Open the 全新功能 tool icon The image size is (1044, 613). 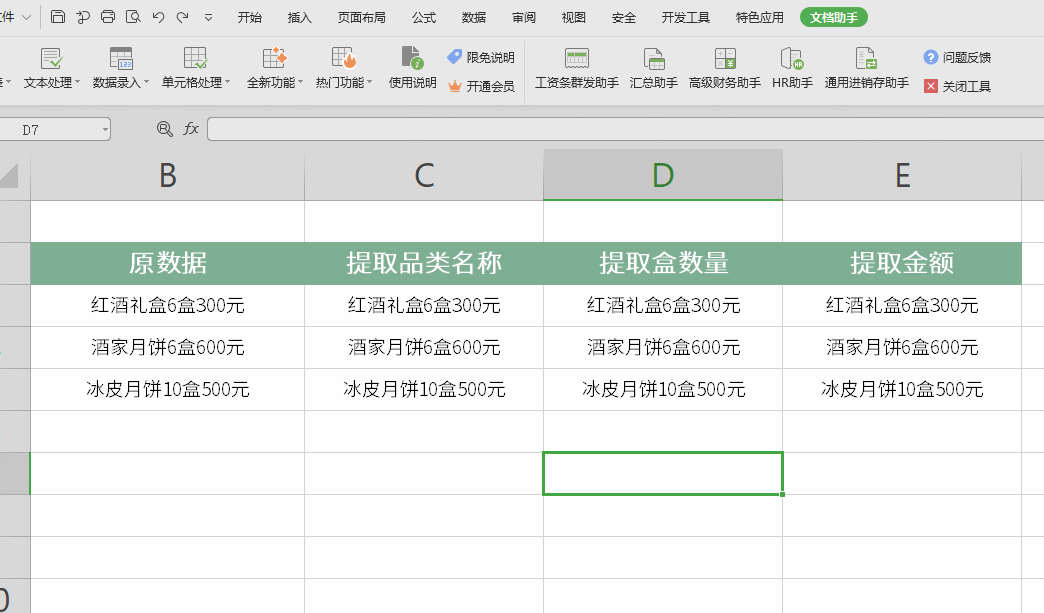pos(274,59)
